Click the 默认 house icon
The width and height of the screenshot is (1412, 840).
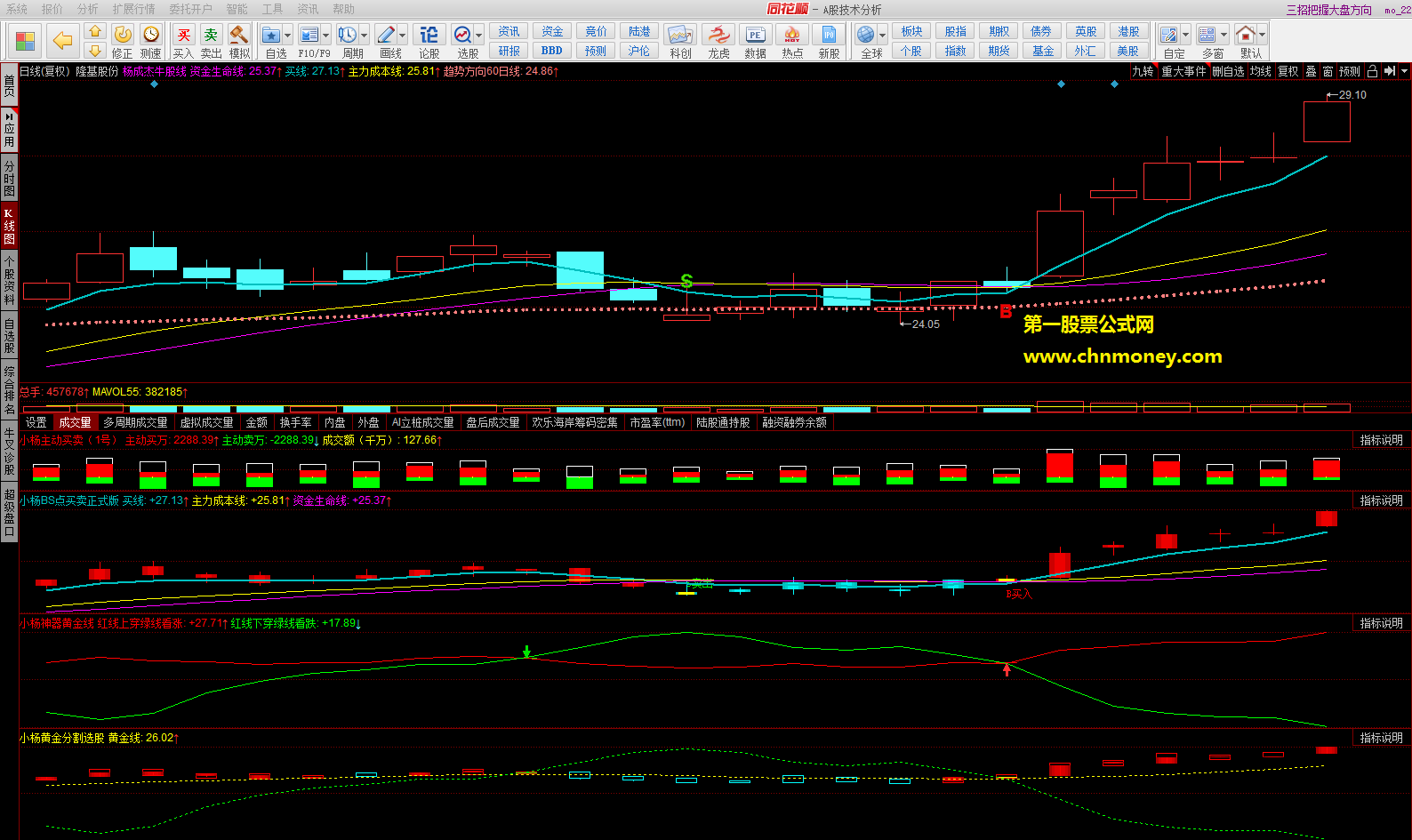(x=1246, y=35)
